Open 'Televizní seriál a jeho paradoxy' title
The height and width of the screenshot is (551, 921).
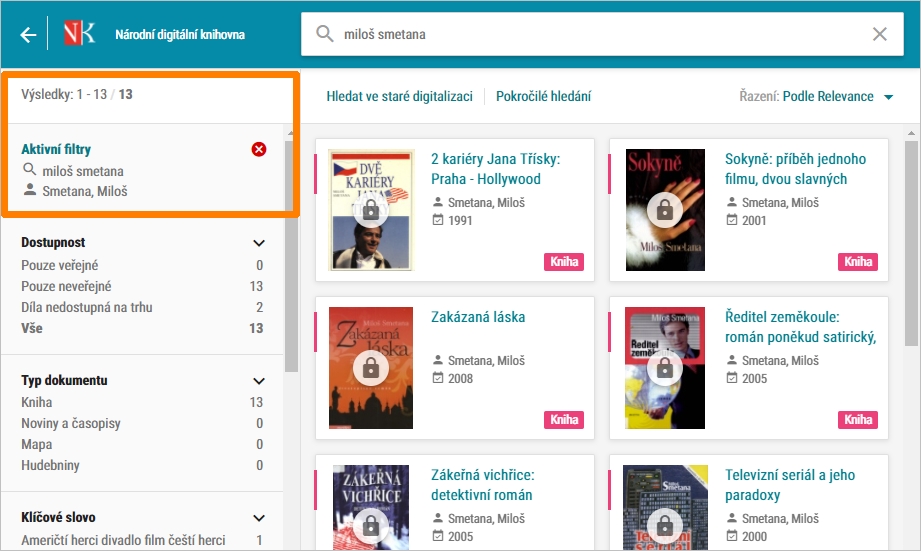click(790, 485)
